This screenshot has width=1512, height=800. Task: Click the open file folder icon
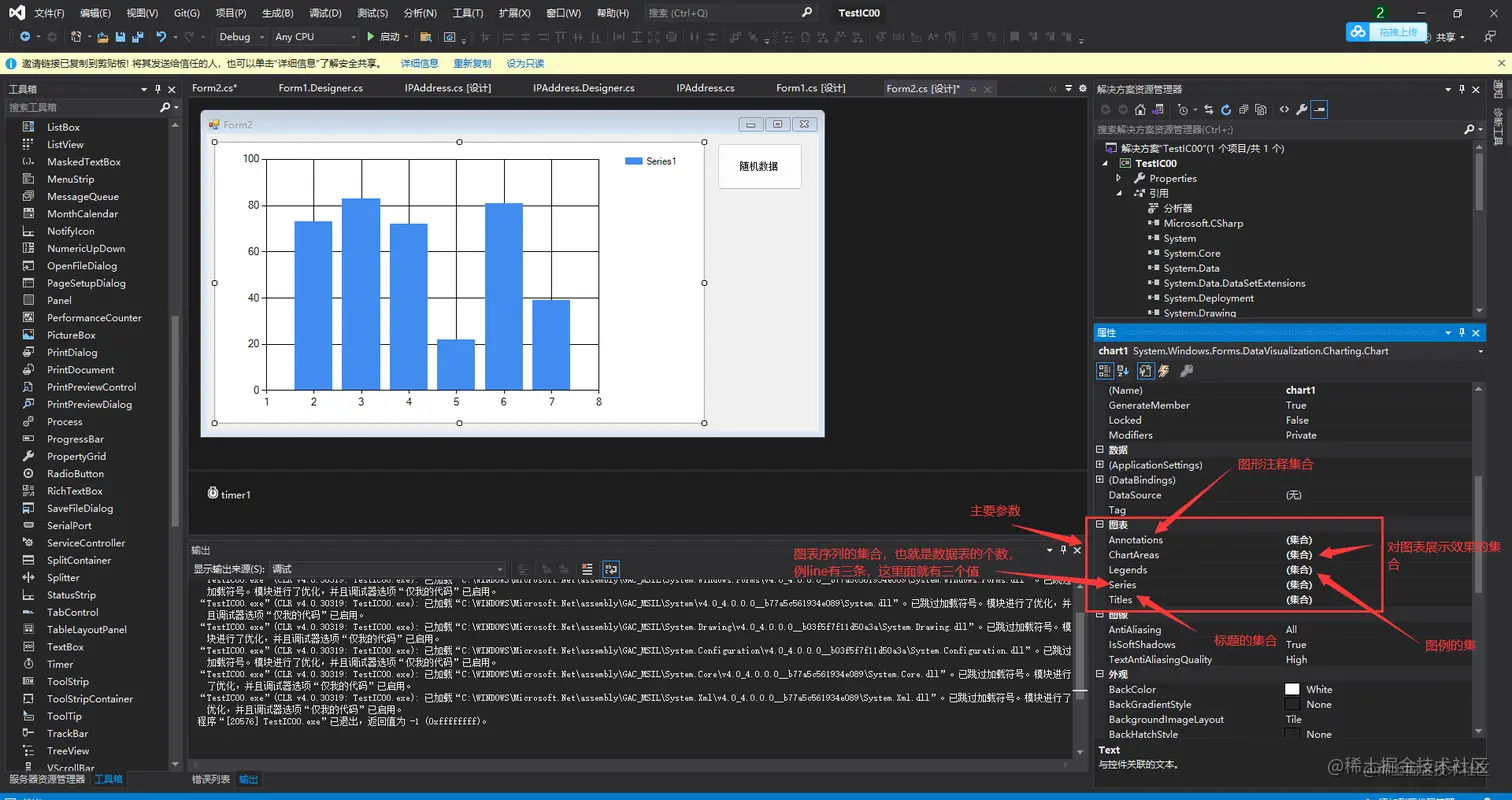click(103, 37)
